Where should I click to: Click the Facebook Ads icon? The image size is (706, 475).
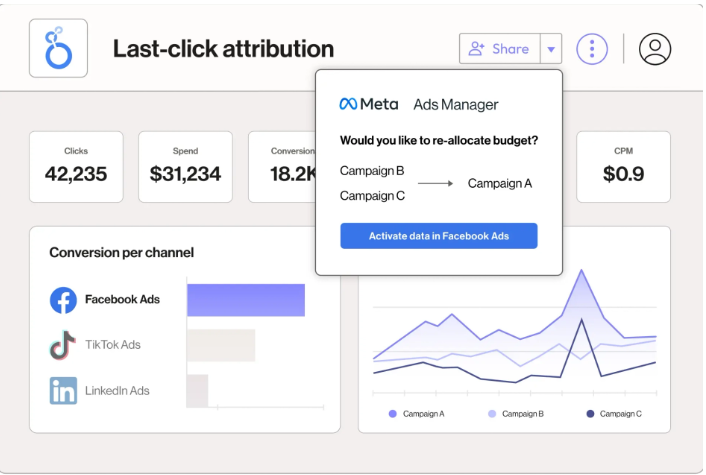[x=63, y=300]
